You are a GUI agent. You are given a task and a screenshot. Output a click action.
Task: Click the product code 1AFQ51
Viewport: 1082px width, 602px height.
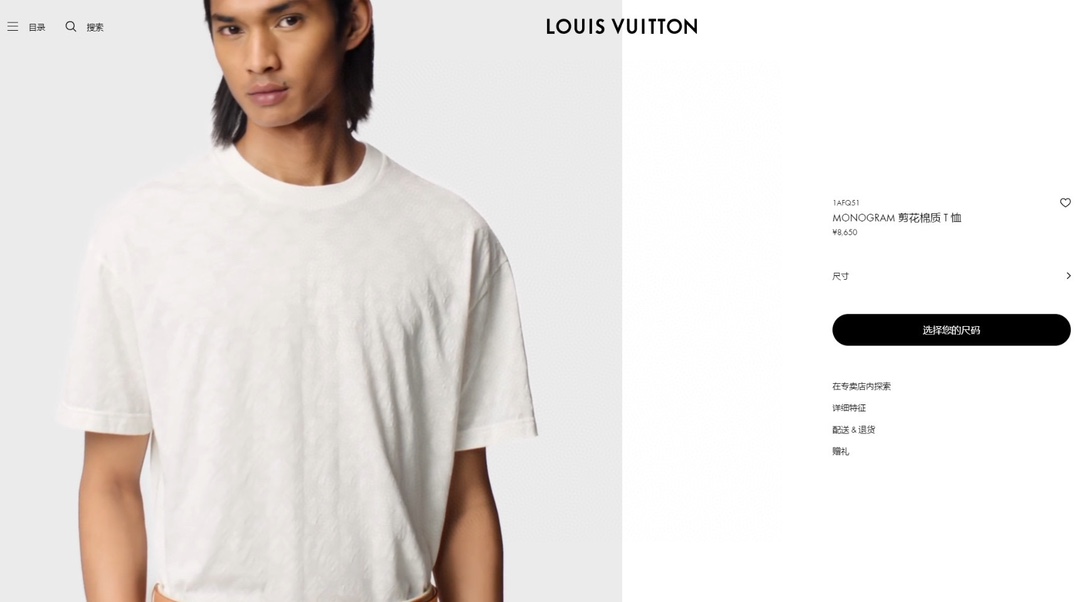click(x=845, y=203)
